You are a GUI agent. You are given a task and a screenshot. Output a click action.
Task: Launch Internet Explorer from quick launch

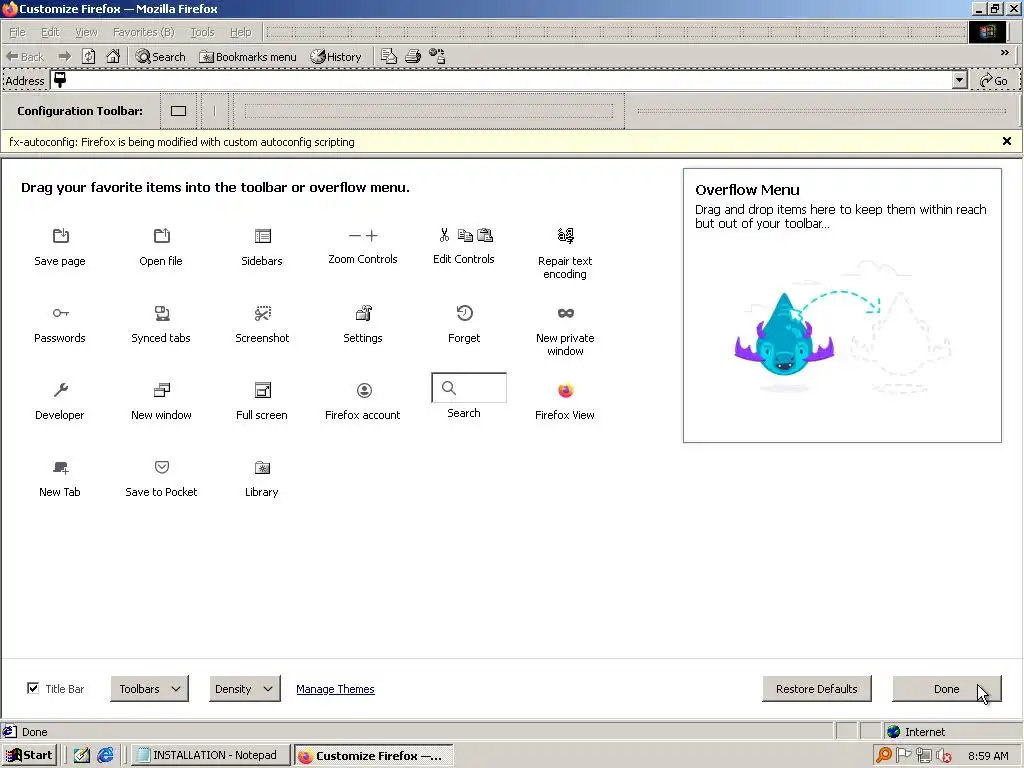tap(105, 755)
